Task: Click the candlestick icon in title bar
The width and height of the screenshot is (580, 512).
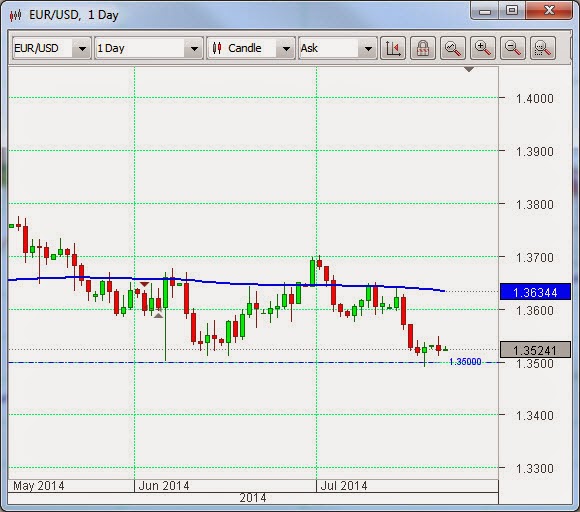Action: 16,16
